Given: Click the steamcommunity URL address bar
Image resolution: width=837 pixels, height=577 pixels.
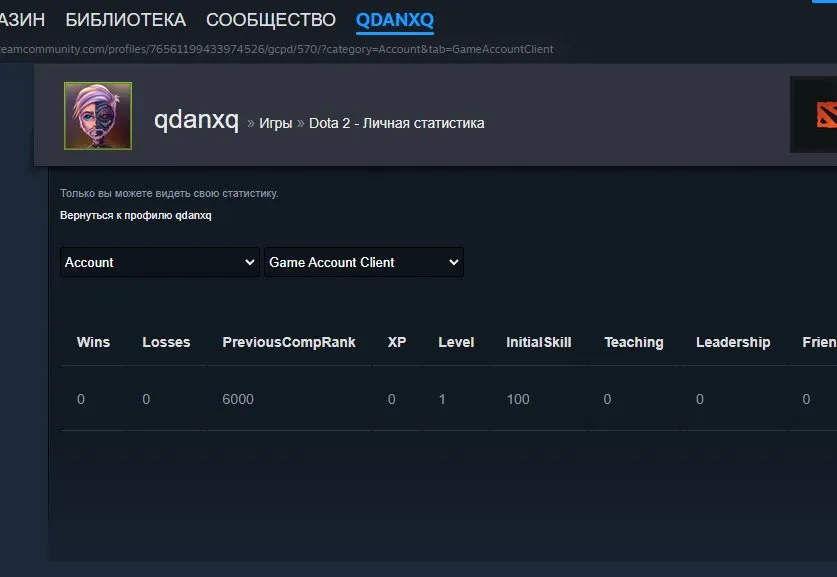Looking at the screenshot, I should (x=277, y=49).
